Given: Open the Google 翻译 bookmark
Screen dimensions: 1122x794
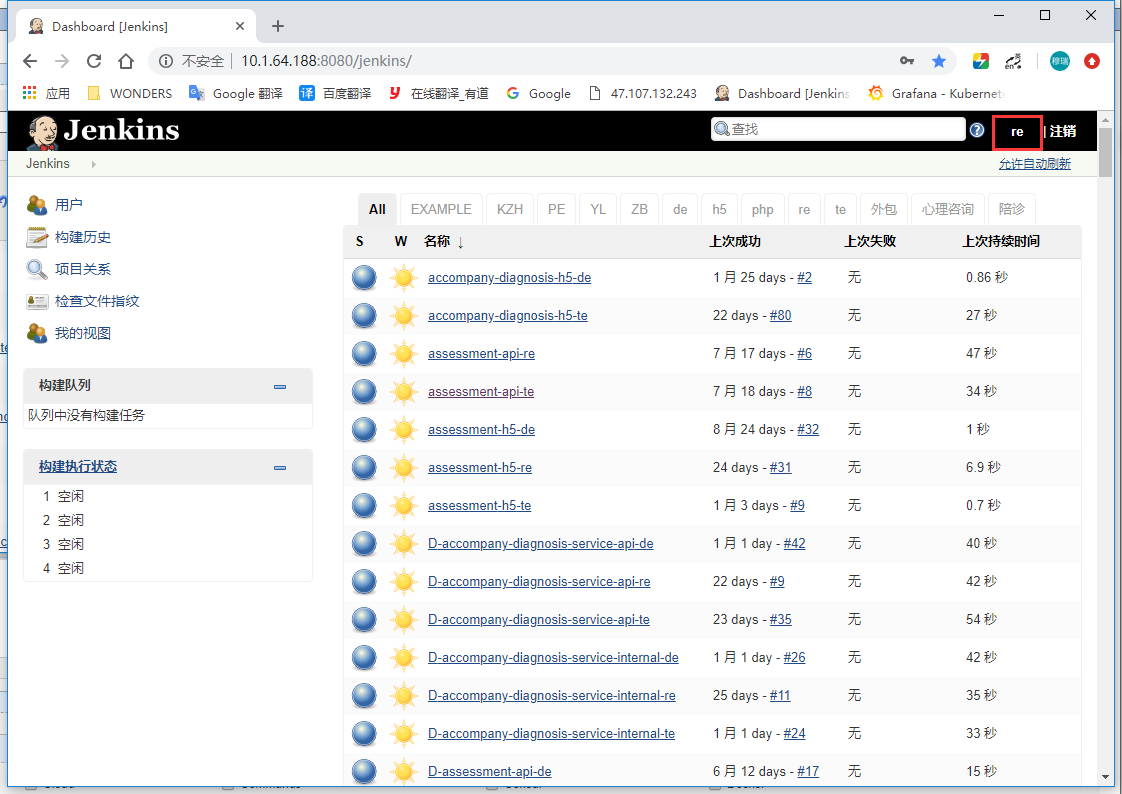Looking at the screenshot, I should [235, 93].
